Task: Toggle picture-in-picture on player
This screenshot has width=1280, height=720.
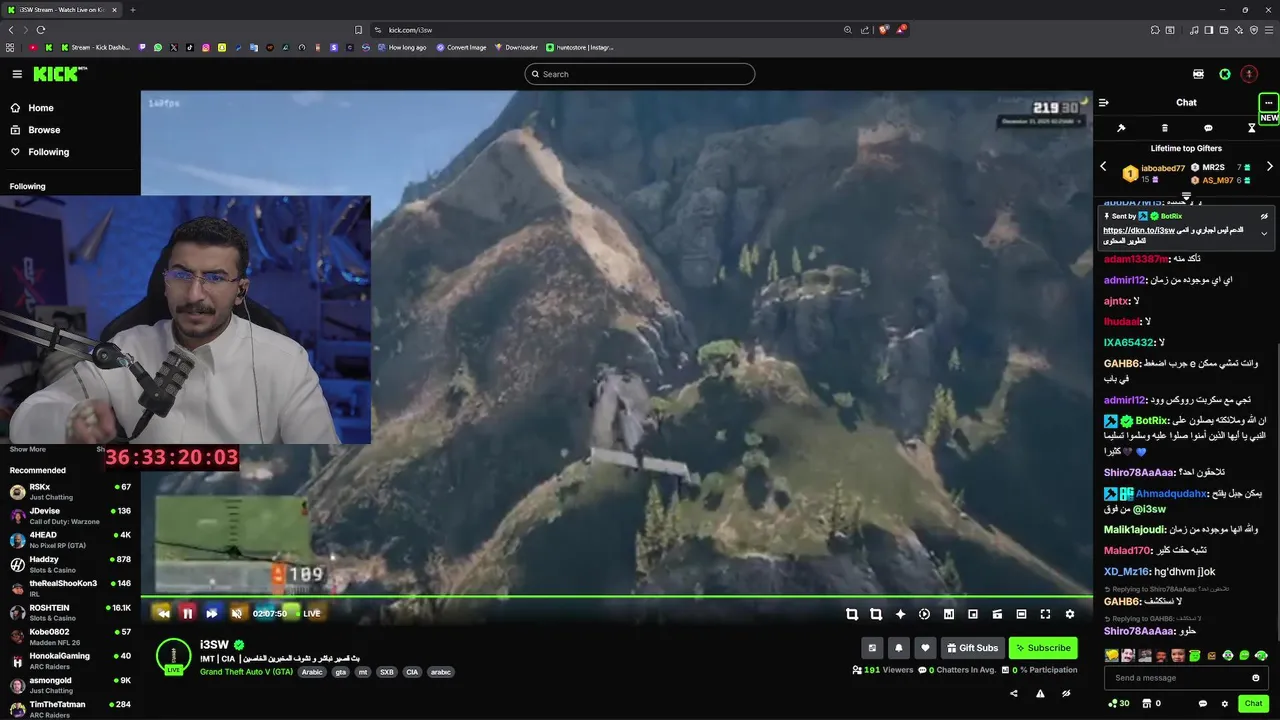Action: coord(973,614)
